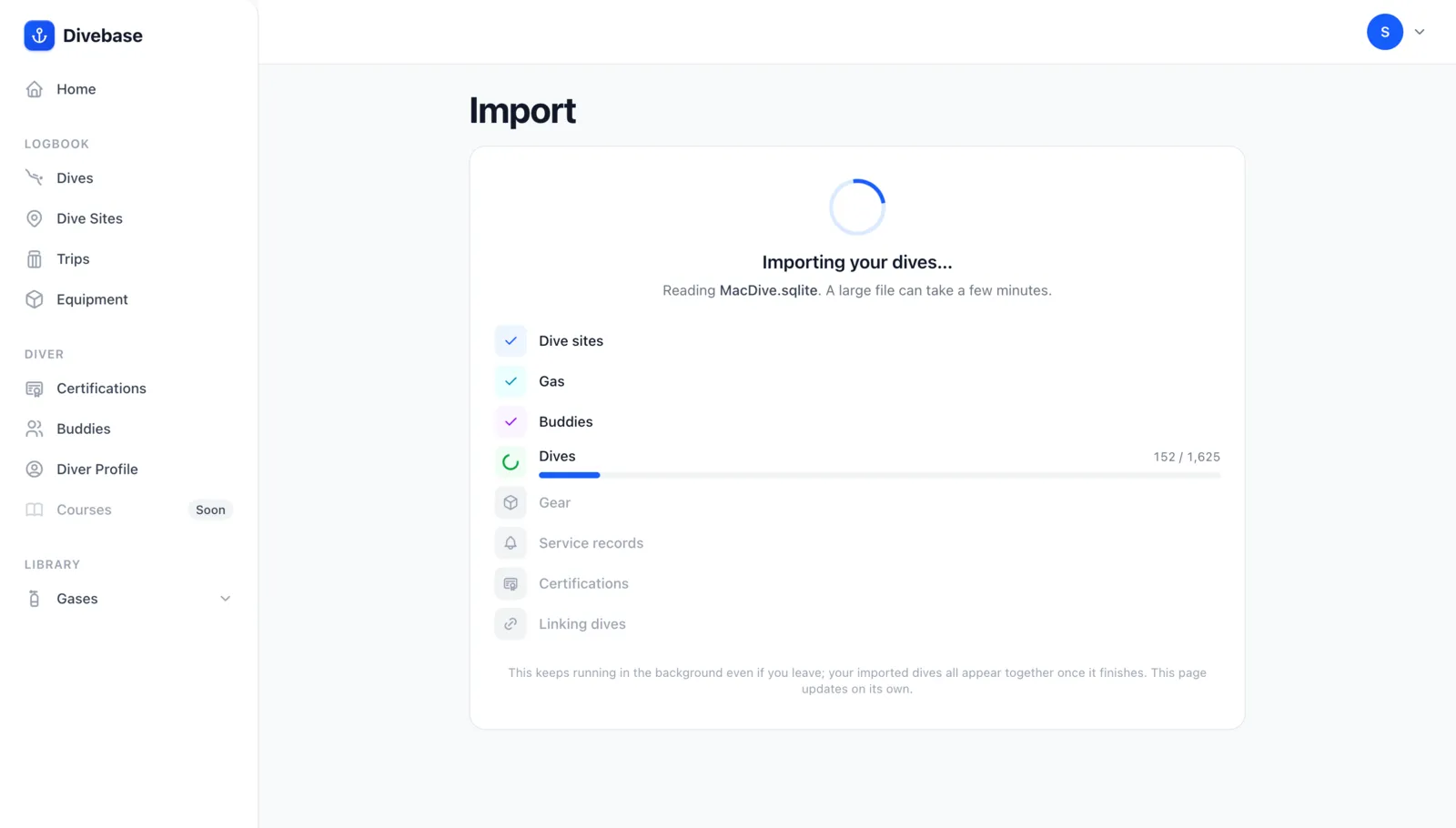Click the Service records bell icon

[x=511, y=543]
